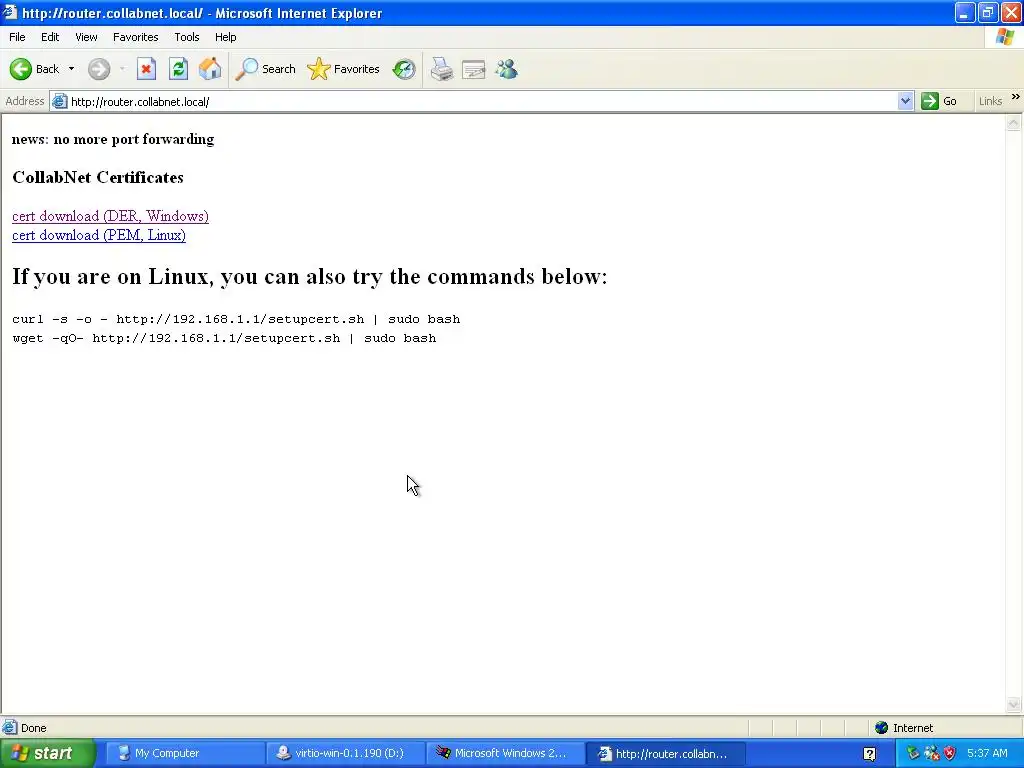Image resolution: width=1024 pixels, height=768 pixels.
Task: Click the Done status bar text
Action: [x=33, y=728]
